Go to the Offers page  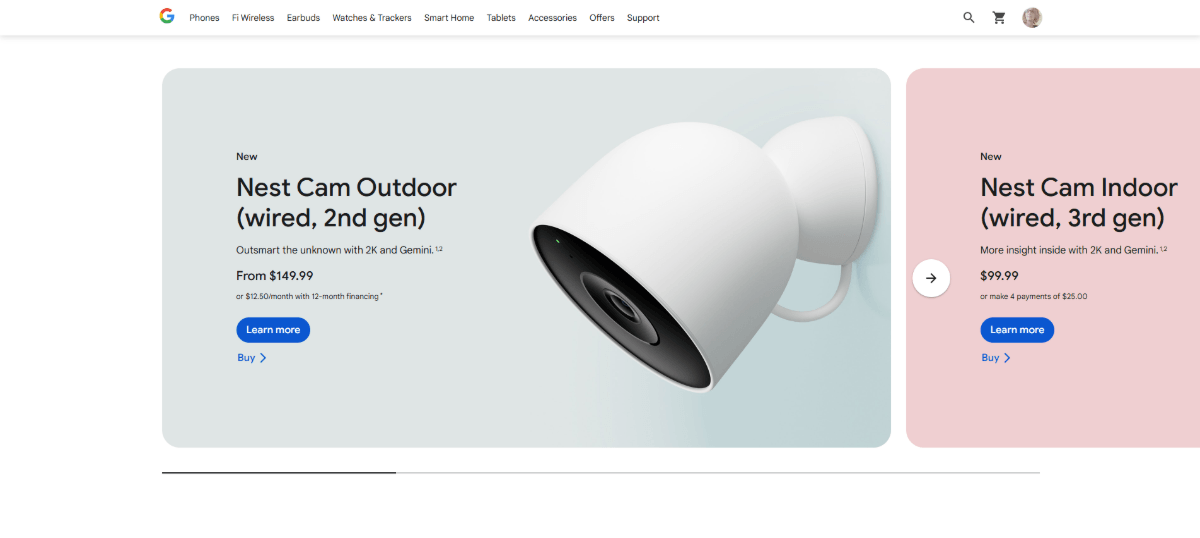[602, 18]
